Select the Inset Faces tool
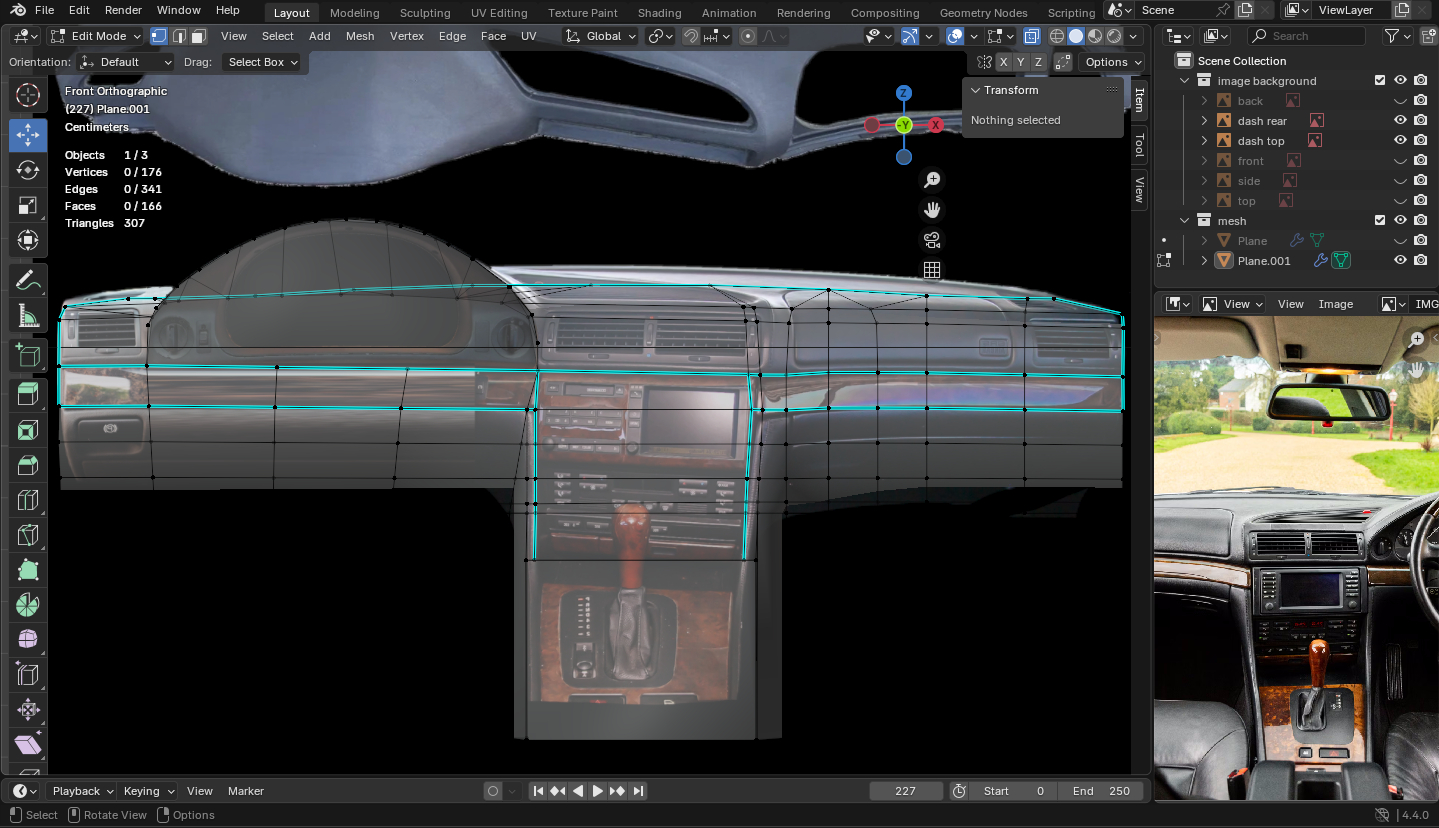Image resolution: width=1439 pixels, height=828 pixels. click(x=28, y=430)
